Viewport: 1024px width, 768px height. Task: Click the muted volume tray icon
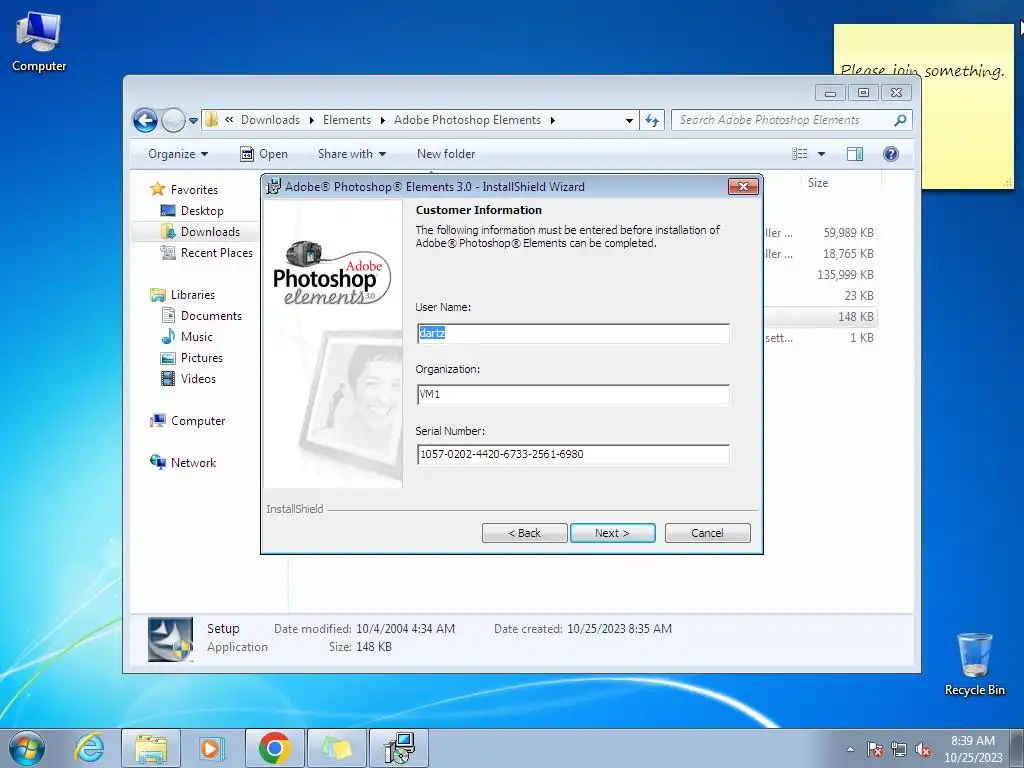923,749
